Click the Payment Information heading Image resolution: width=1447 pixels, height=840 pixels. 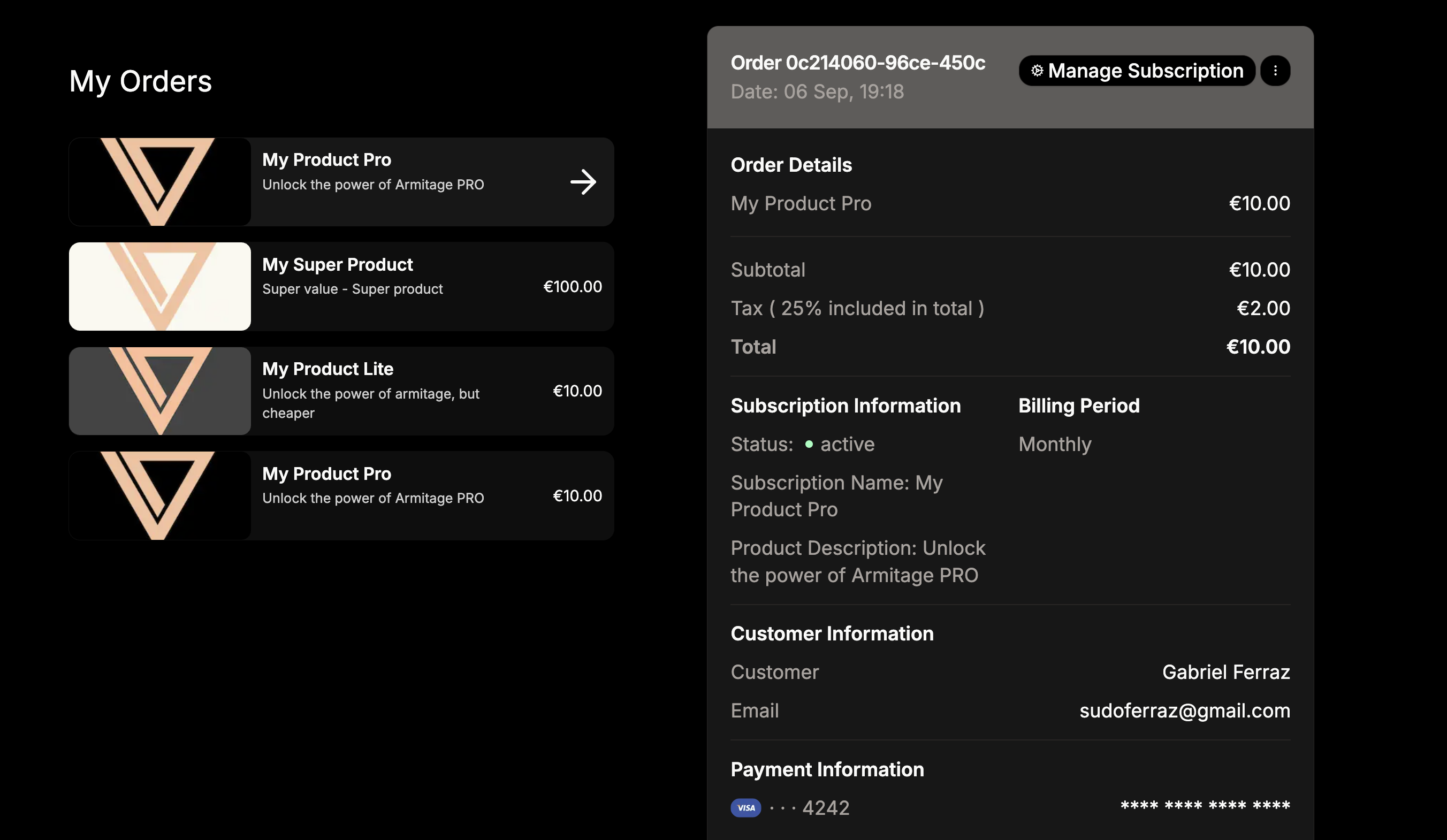click(x=827, y=770)
